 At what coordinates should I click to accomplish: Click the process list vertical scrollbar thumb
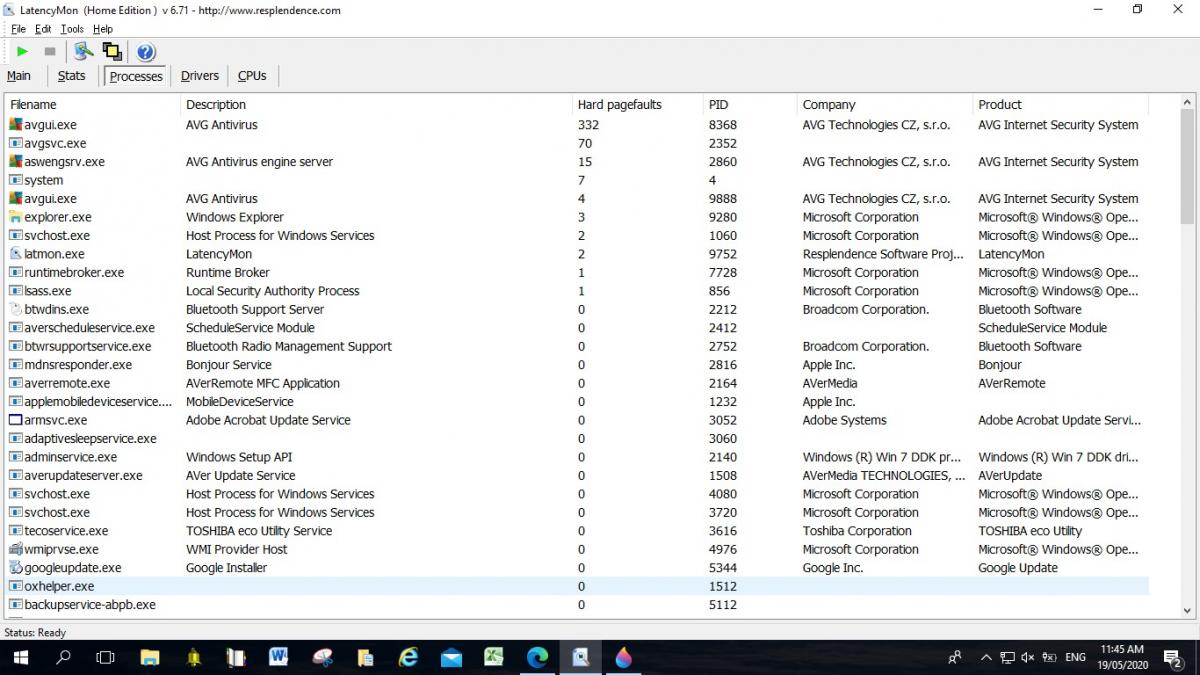click(x=1188, y=166)
